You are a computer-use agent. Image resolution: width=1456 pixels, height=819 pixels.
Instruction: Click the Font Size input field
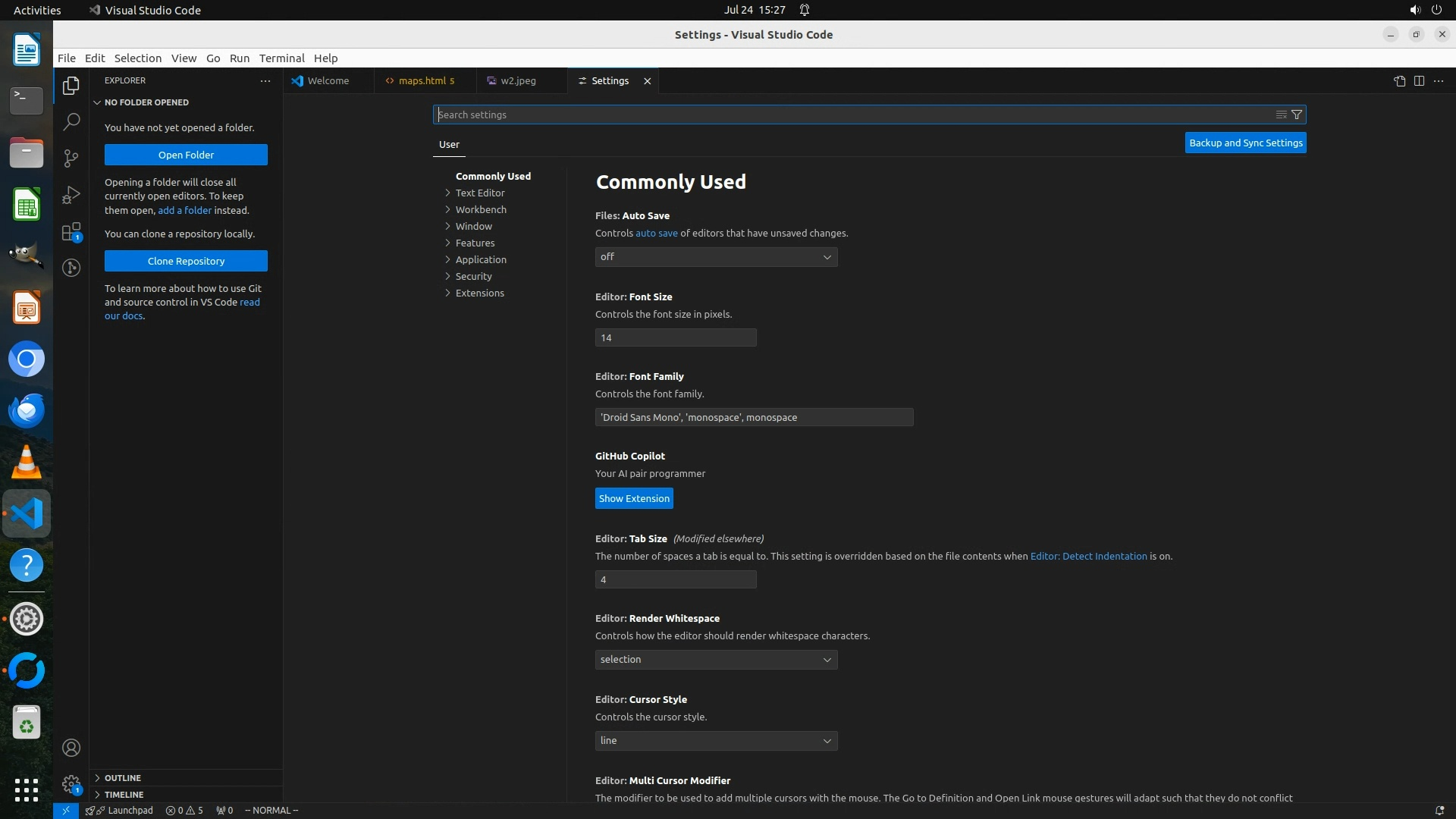pyautogui.click(x=675, y=337)
